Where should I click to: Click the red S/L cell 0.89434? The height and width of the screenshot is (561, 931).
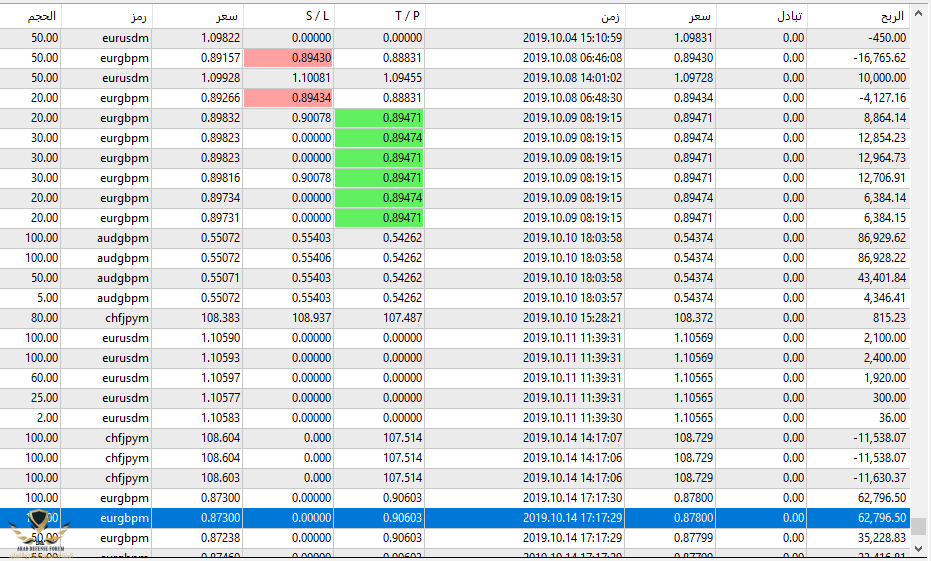pyautogui.click(x=288, y=98)
